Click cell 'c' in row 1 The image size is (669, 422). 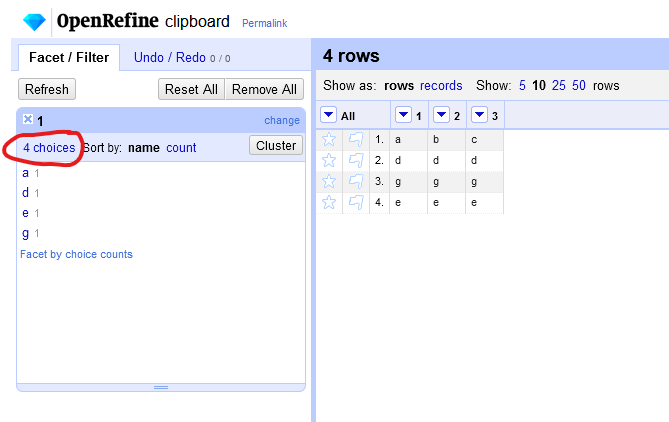484,140
